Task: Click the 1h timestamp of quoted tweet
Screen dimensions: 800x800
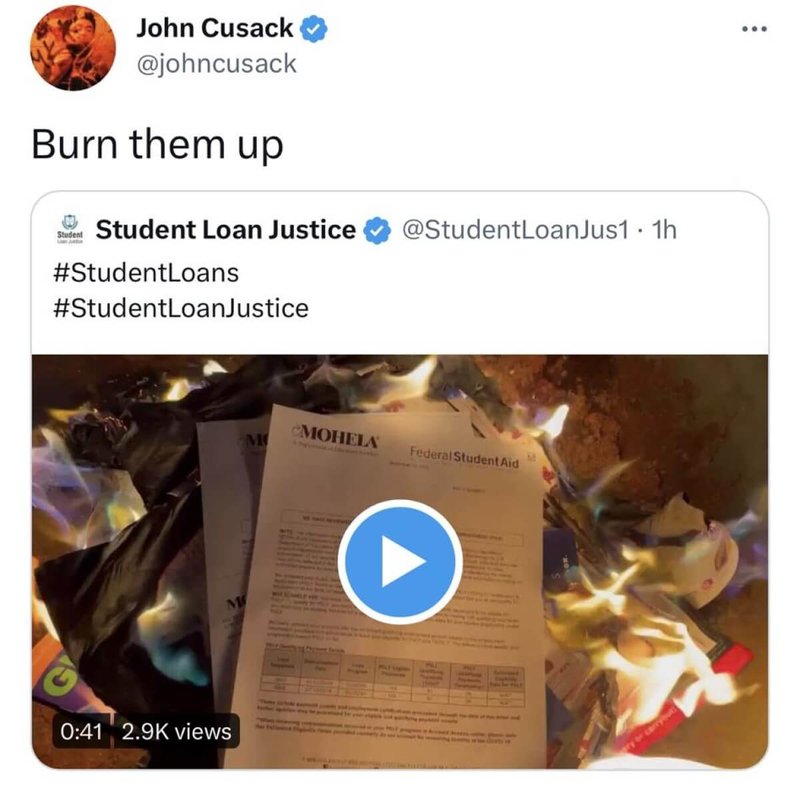Action: [665, 230]
